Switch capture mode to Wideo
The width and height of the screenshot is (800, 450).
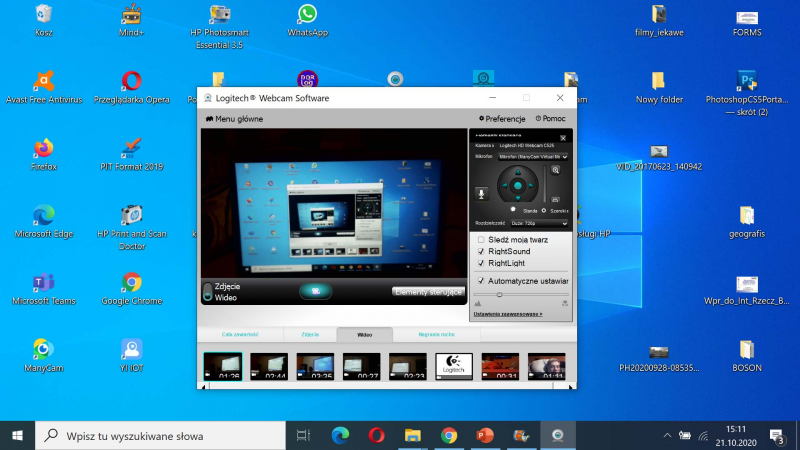[x=226, y=297]
